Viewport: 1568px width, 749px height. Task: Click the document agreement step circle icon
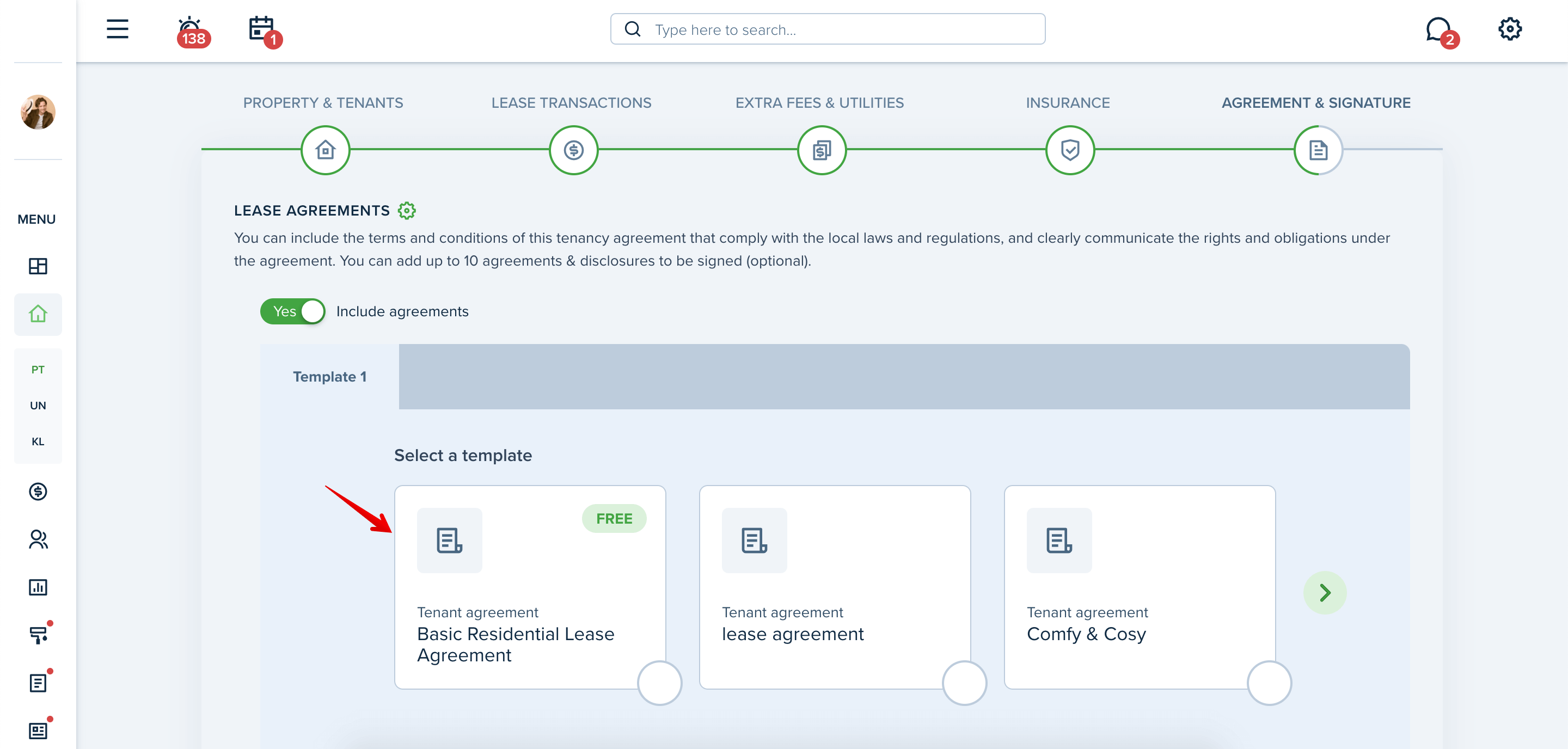[x=1319, y=150]
